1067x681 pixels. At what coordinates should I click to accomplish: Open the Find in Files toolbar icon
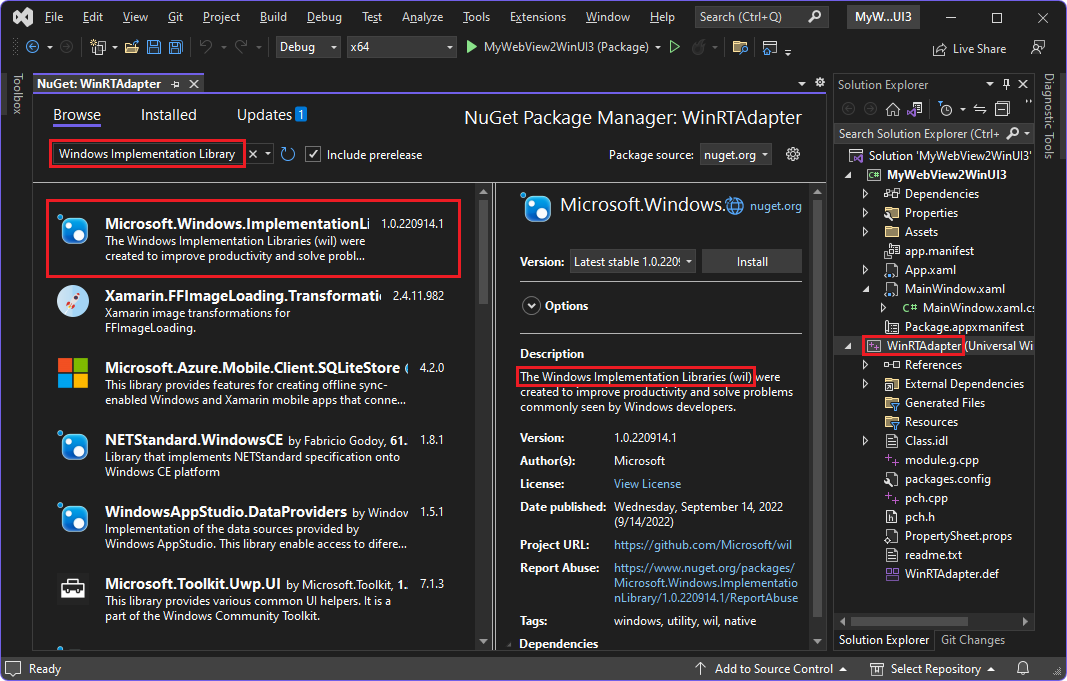click(740, 47)
